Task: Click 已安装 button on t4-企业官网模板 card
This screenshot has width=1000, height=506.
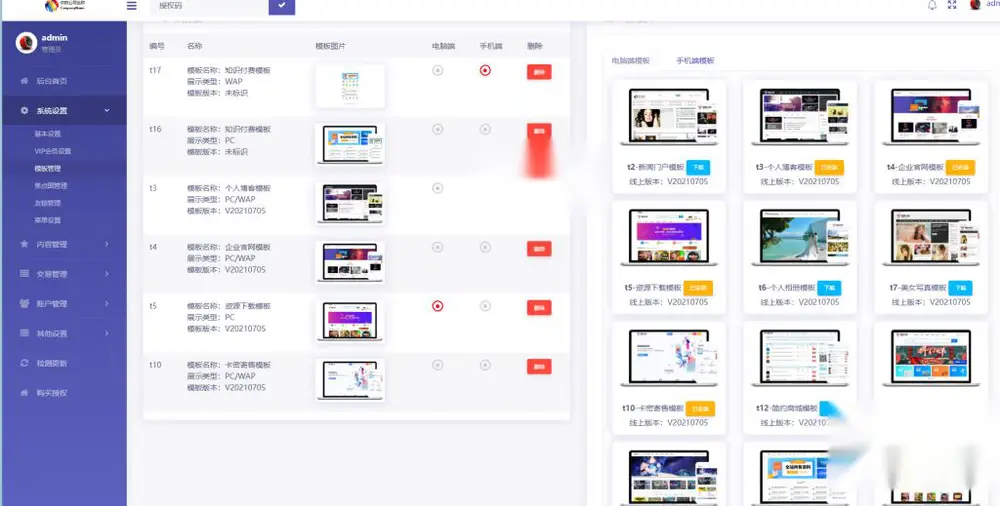Action: tap(960, 167)
